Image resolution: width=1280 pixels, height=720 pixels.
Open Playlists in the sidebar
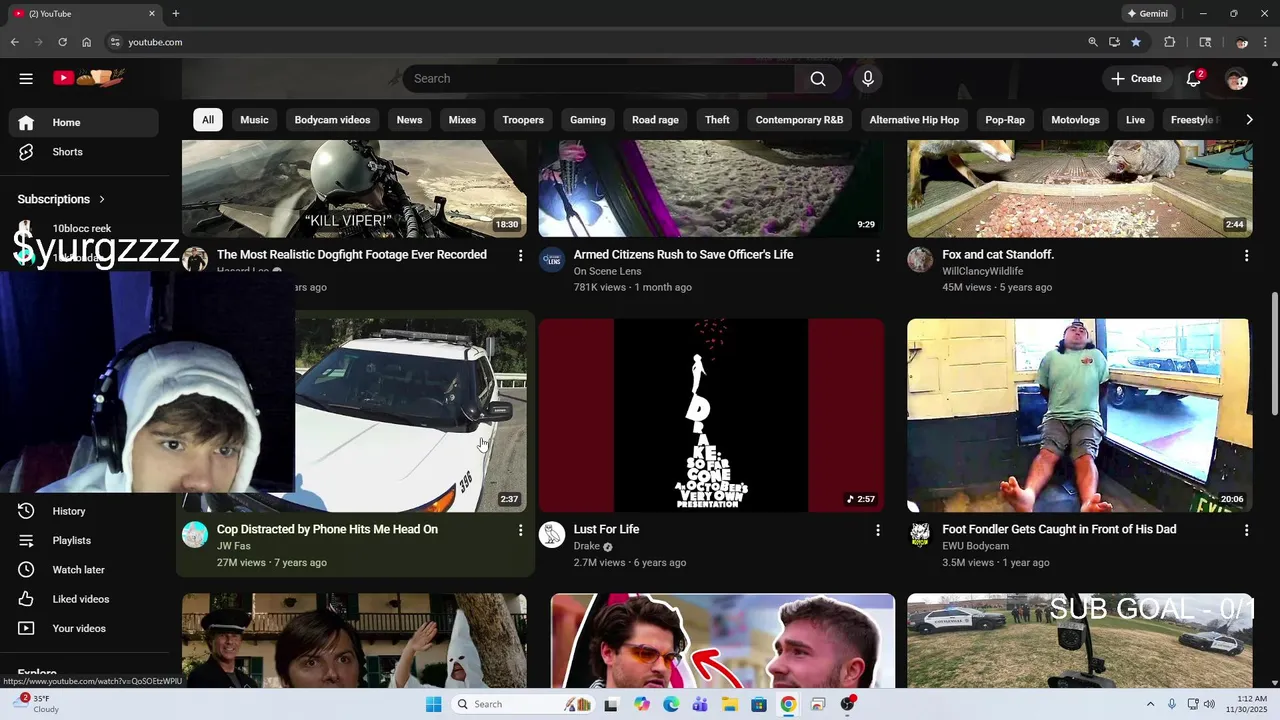(84, 540)
